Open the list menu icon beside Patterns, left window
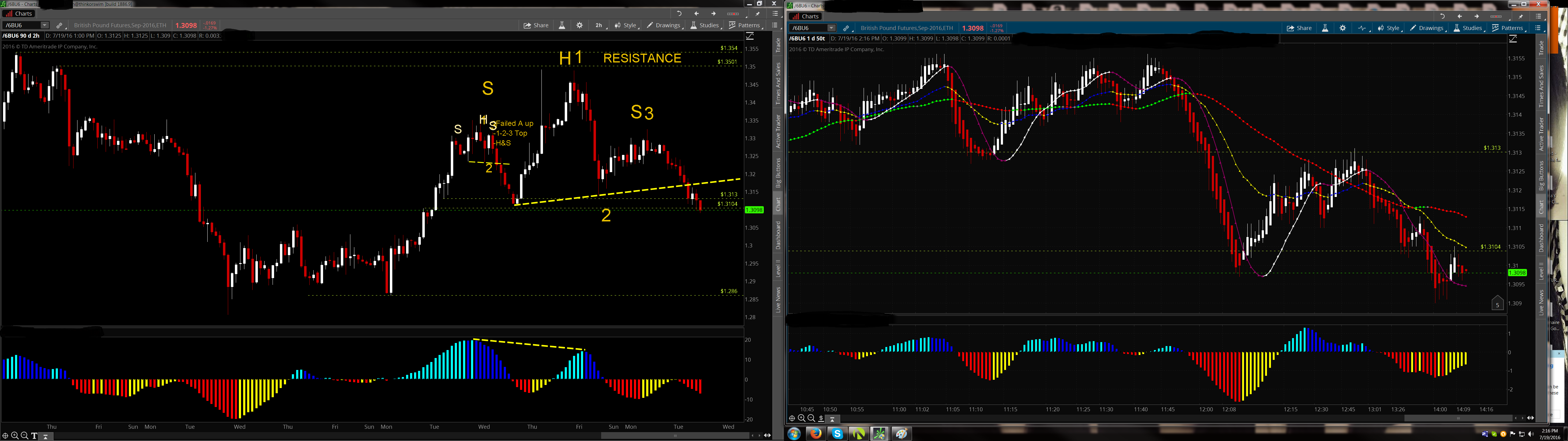The image size is (1568, 441). (x=775, y=26)
